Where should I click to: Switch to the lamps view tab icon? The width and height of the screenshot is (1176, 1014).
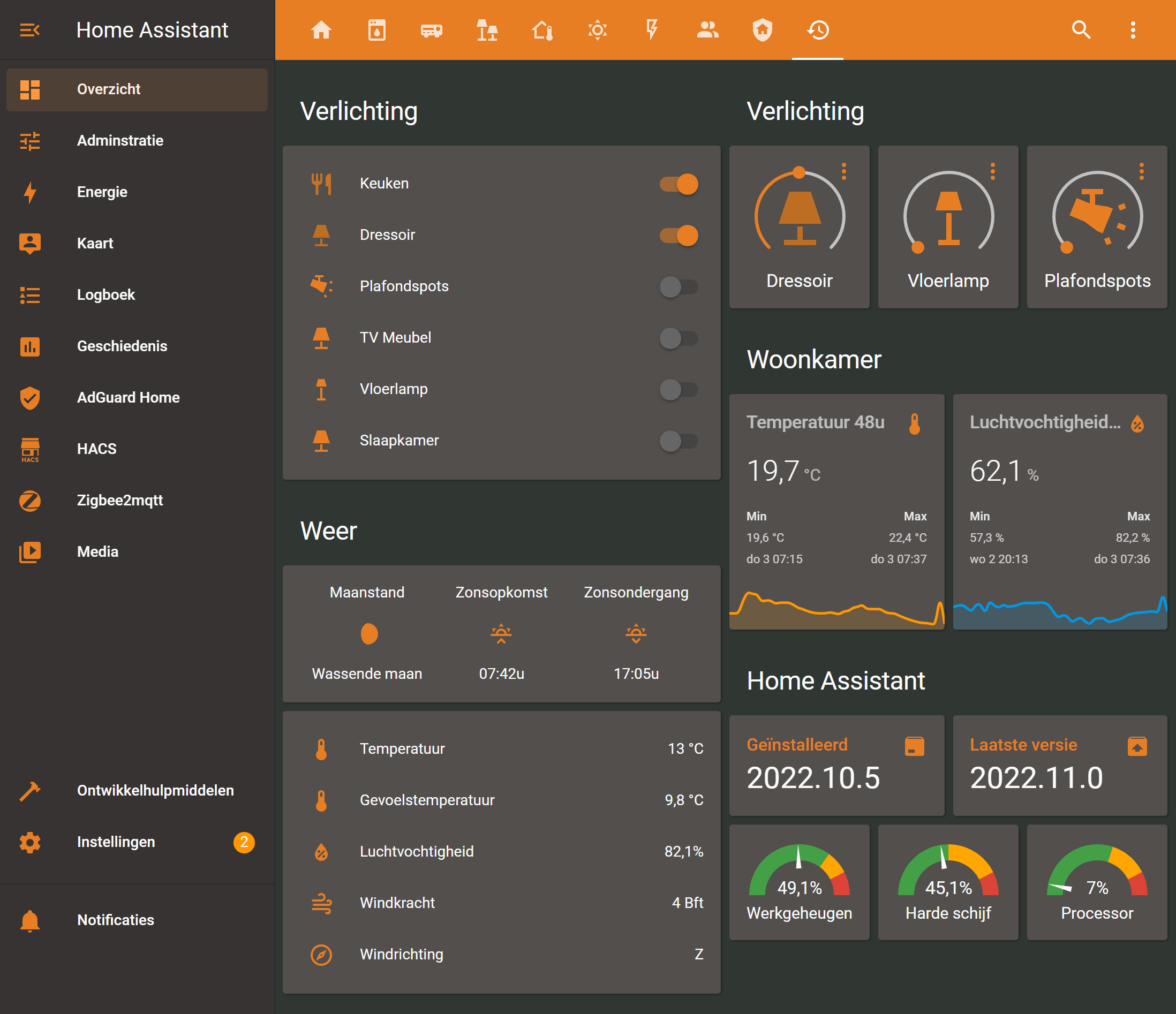[x=487, y=29]
